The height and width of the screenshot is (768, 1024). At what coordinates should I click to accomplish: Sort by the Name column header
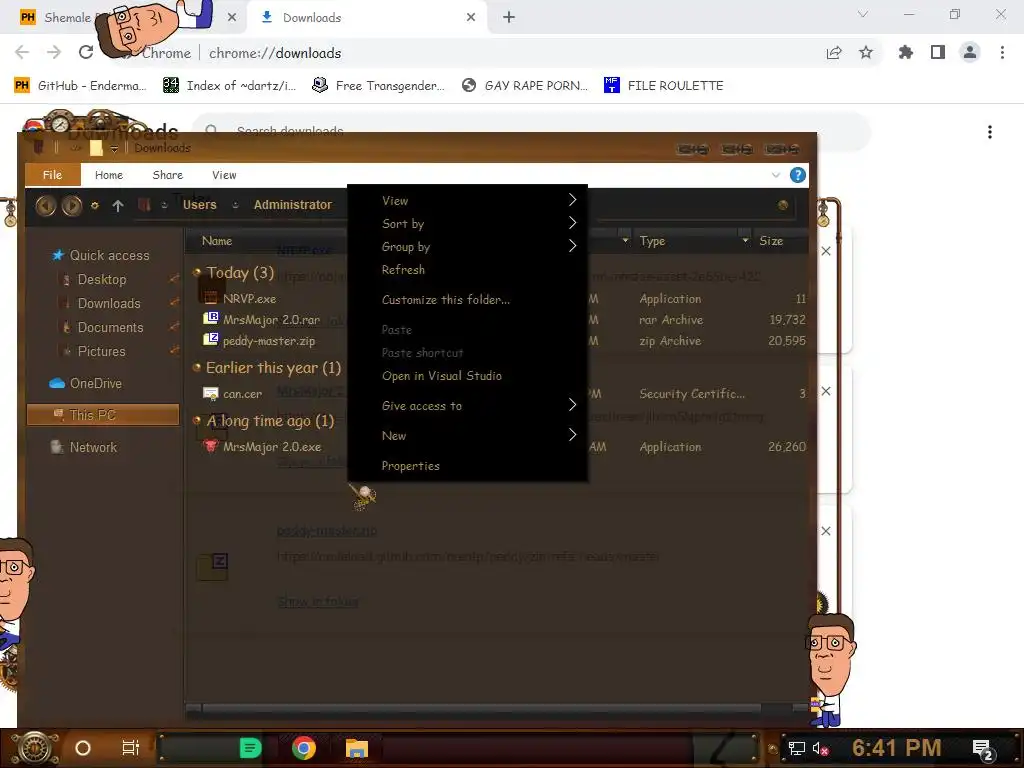(x=217, y=241)
